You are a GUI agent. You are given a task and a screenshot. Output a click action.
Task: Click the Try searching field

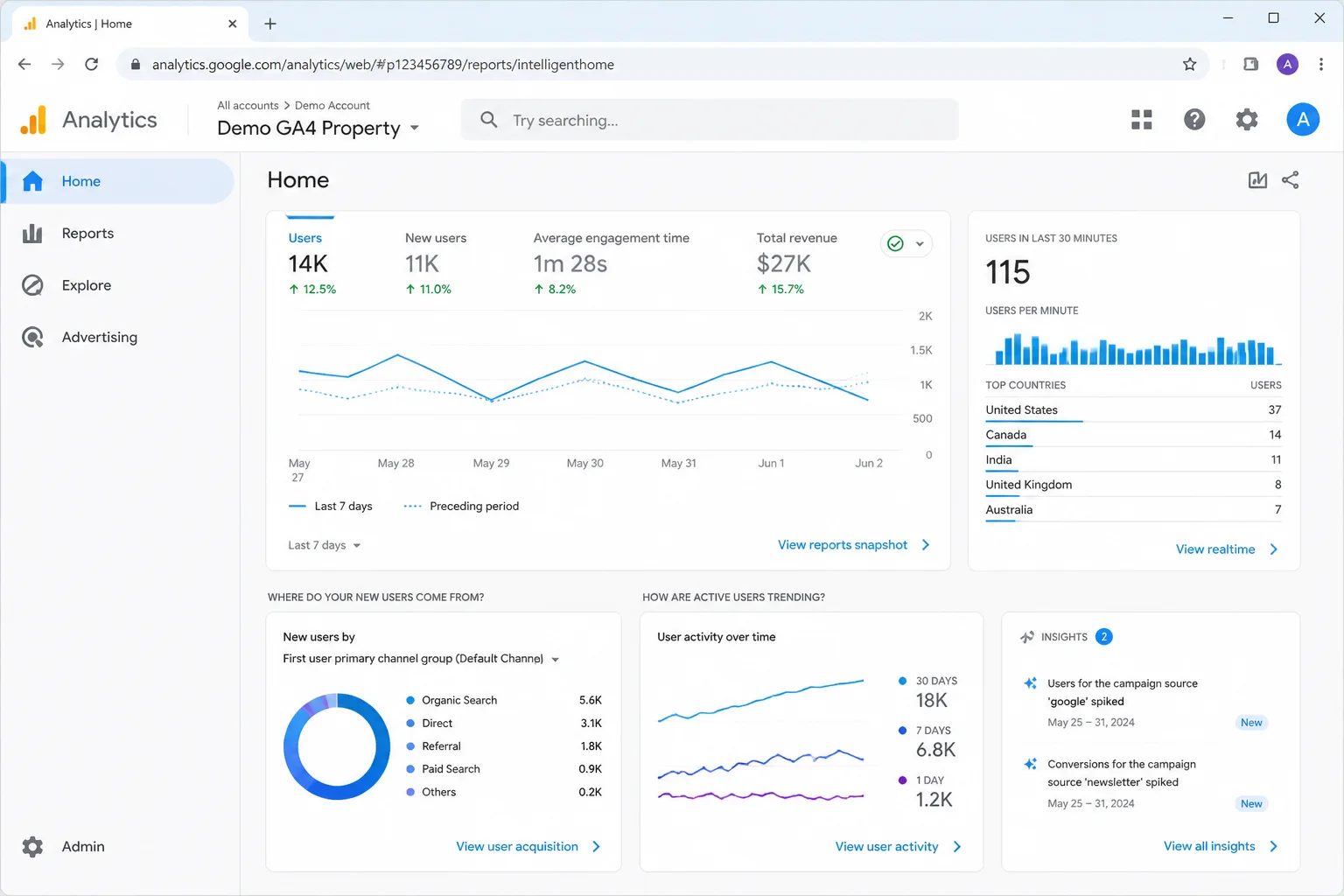click(x=710, y=120)
